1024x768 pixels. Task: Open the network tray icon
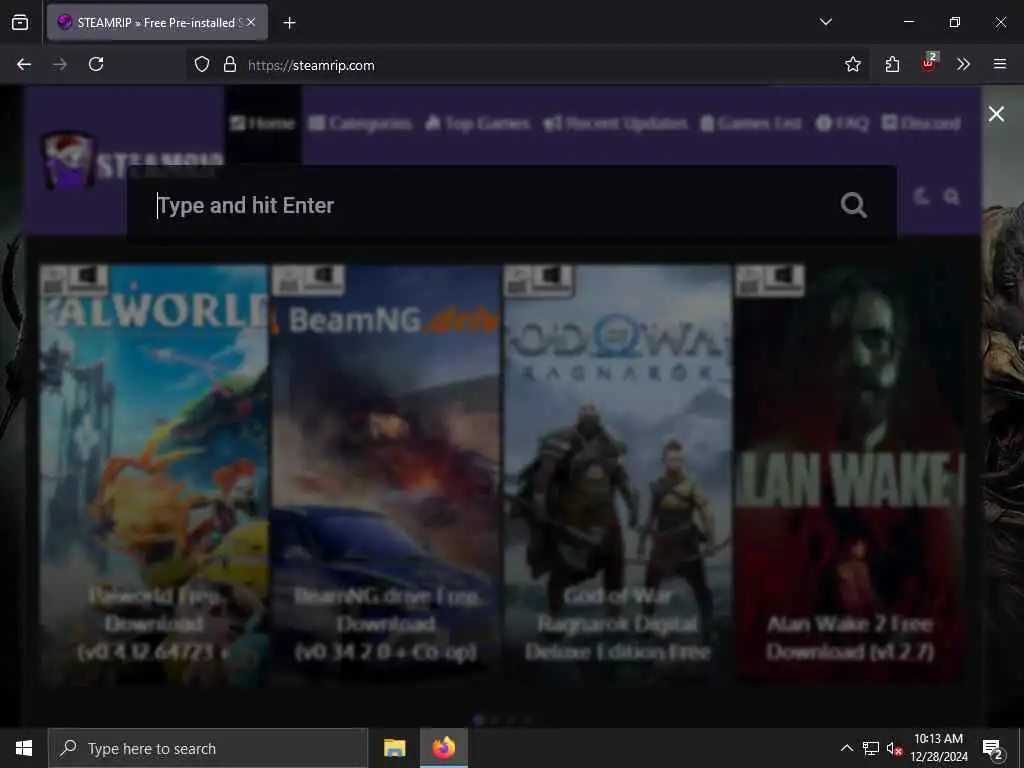871,748
